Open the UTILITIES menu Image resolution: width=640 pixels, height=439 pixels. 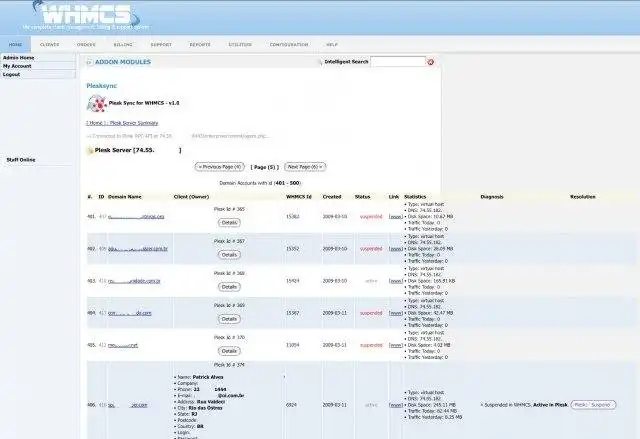pyautogui.click(x=240, y=44)
